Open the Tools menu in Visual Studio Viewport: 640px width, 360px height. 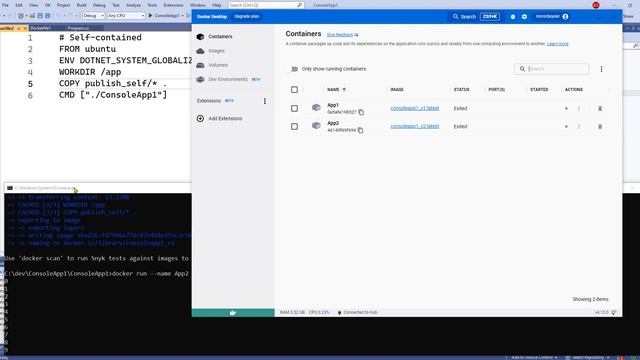pos(152,5)
